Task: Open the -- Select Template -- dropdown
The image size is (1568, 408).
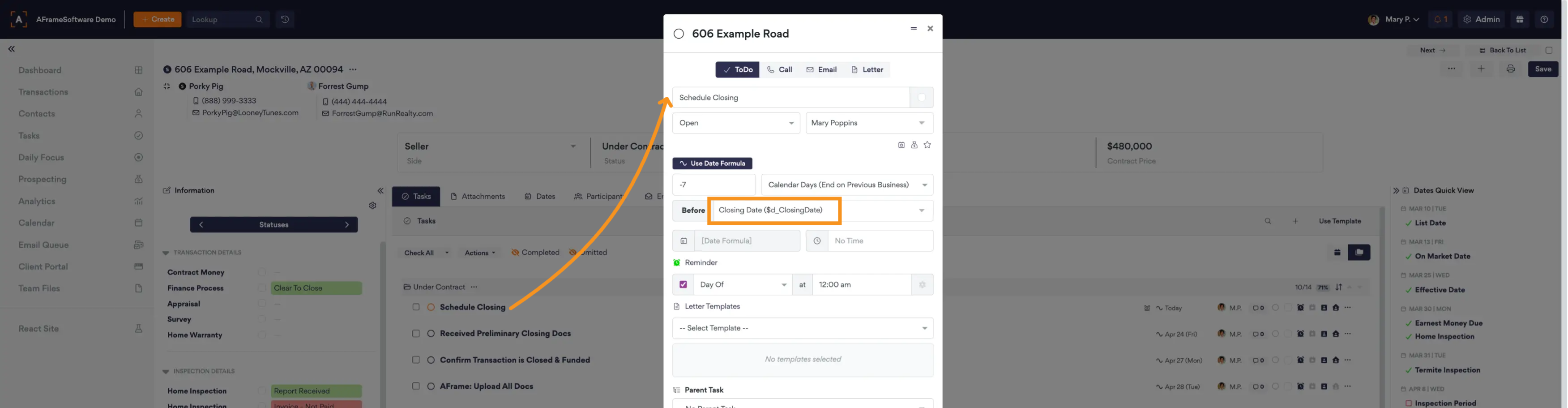Action: (803, 328)
